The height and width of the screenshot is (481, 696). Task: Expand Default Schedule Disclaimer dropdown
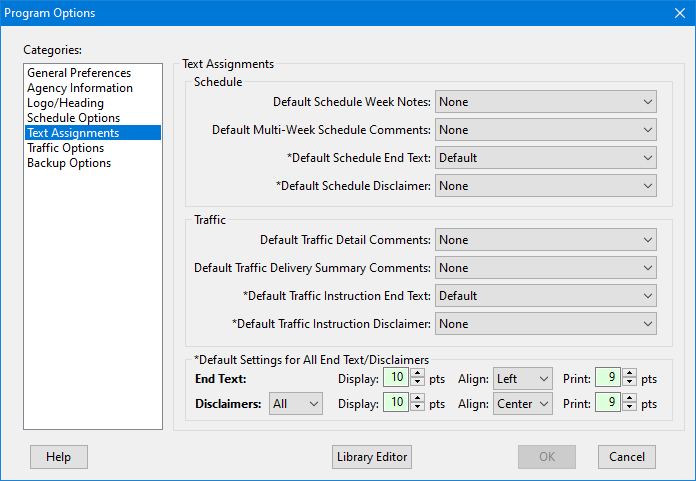[x=546, y=186]
